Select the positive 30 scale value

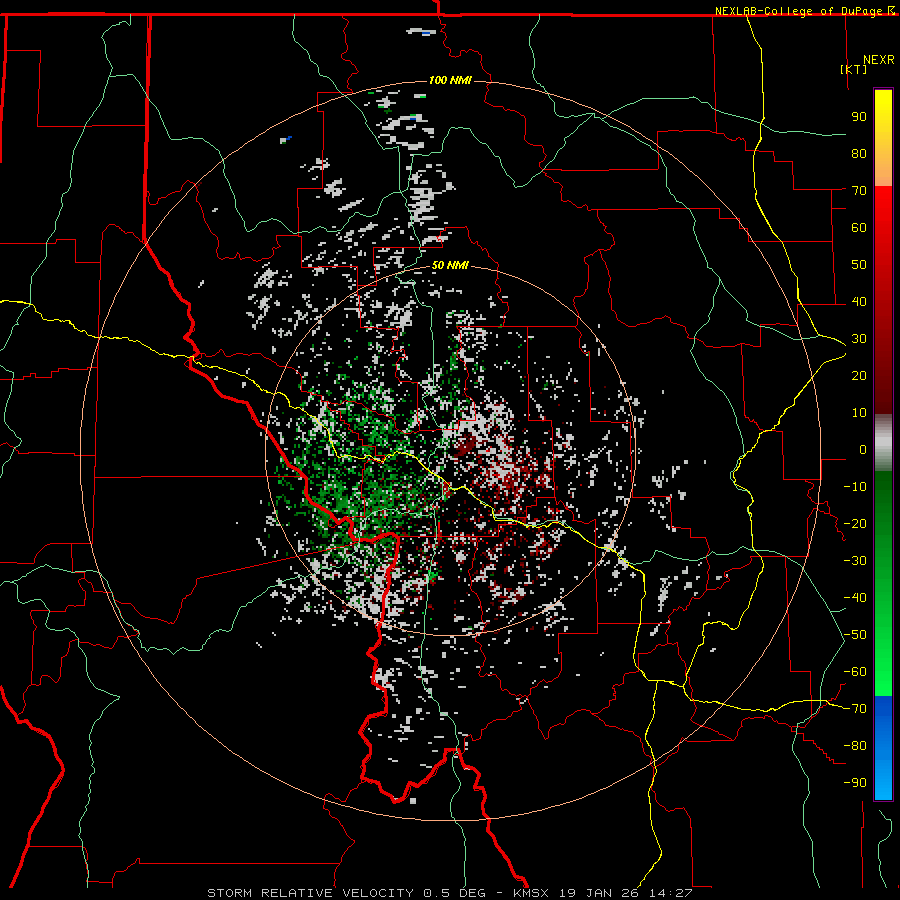(859, 339)
